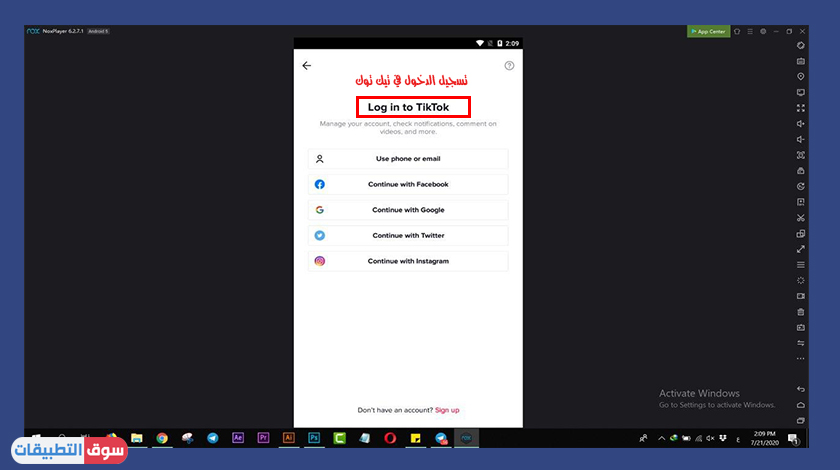Tap the Android back button in sidebar
Image resolution: width=840 pixels, height=470 pixels.
800,390
